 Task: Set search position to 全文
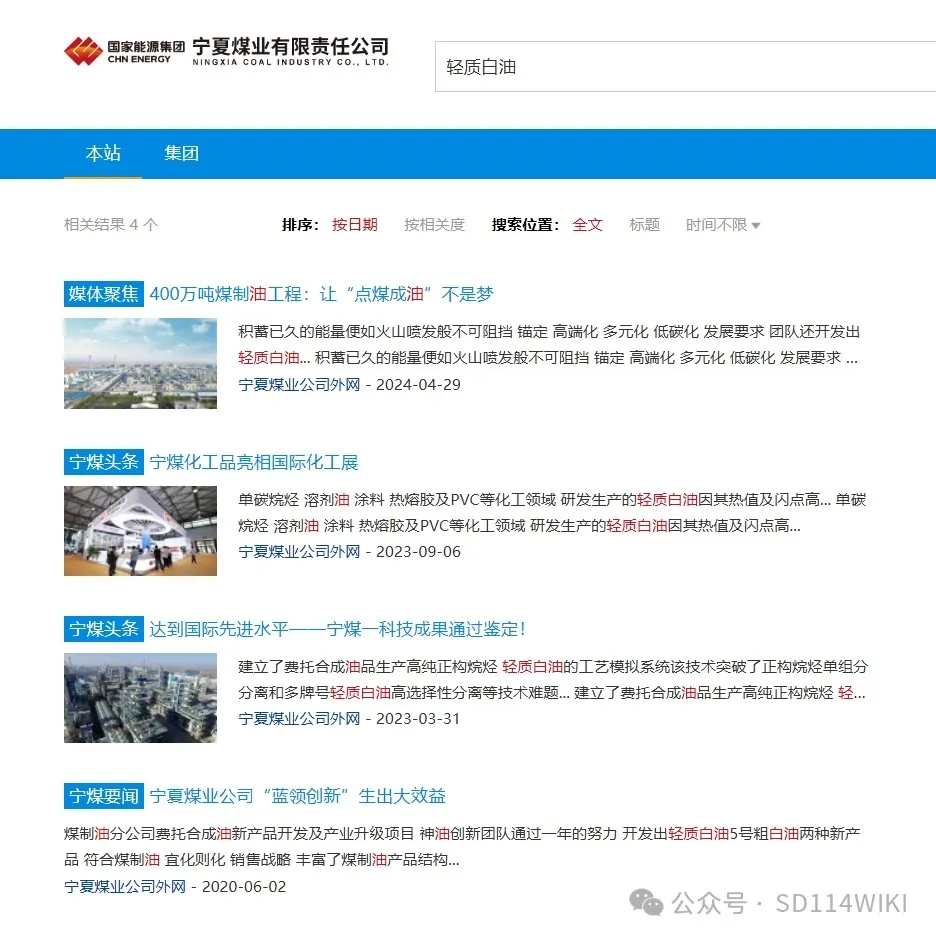tap(587, 225)
